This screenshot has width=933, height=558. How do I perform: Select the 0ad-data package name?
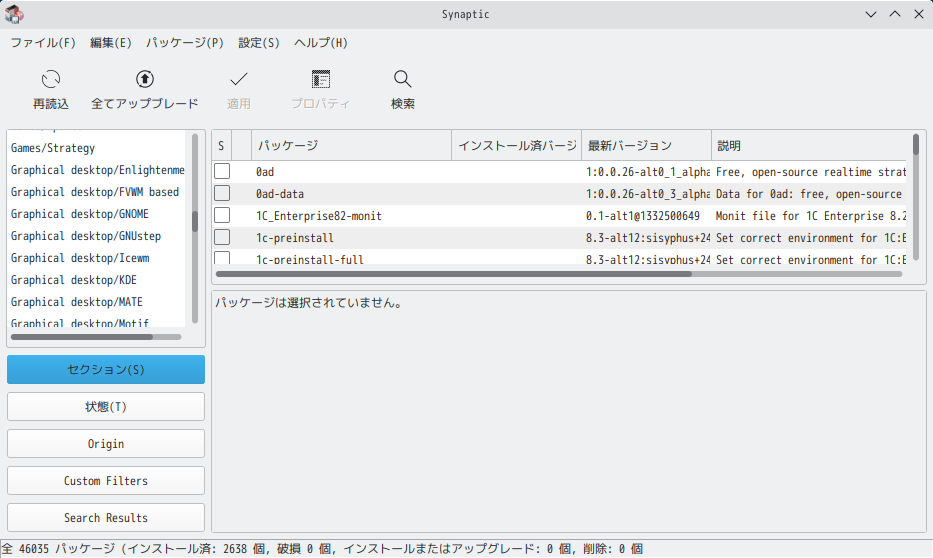(x=280, y=194)
